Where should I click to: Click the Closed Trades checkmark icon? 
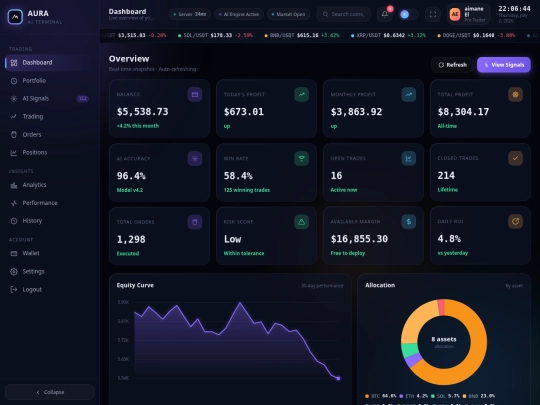[x=516, y=158]
